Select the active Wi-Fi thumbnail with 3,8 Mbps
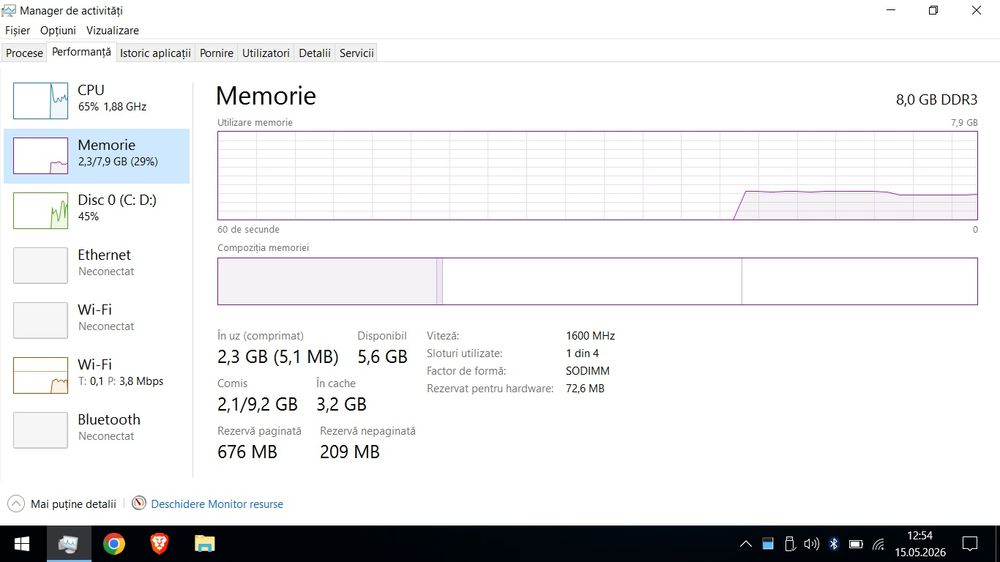Screen dimensions: 1000x562 point(40,375)
